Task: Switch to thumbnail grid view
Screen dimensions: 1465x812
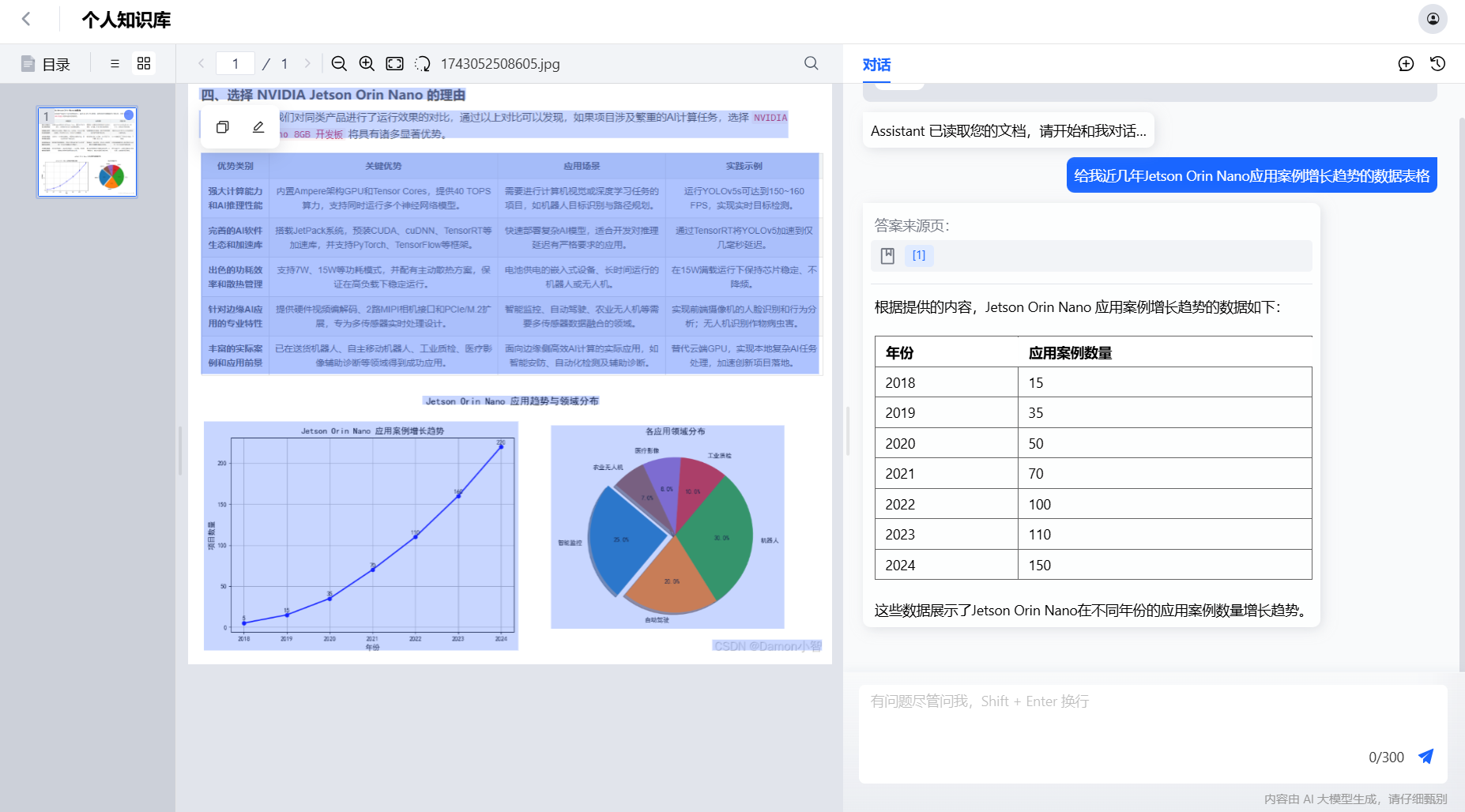Action: [144, 63]
